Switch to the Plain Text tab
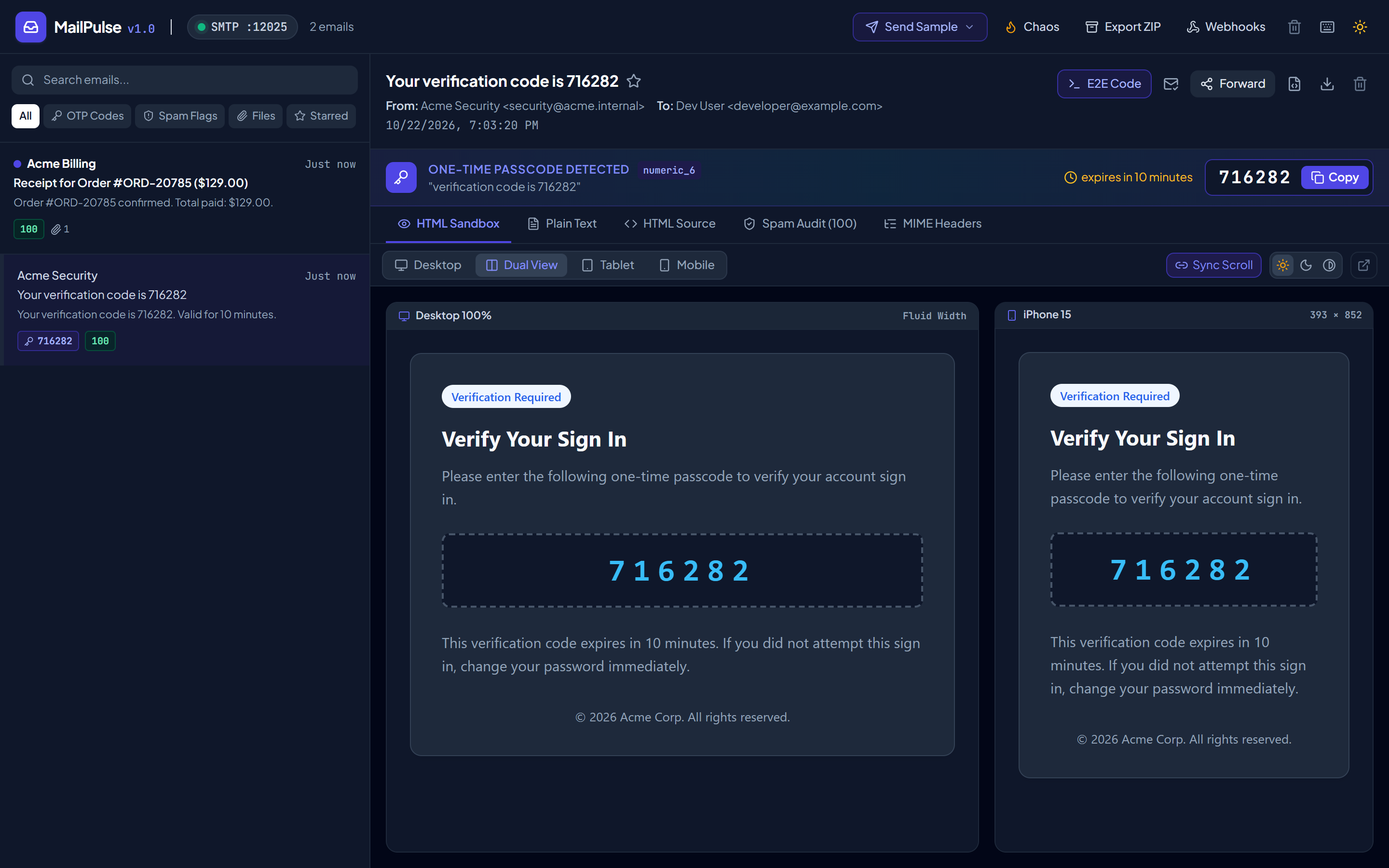Screen dimensions: 1389x868 pos(562,224)
